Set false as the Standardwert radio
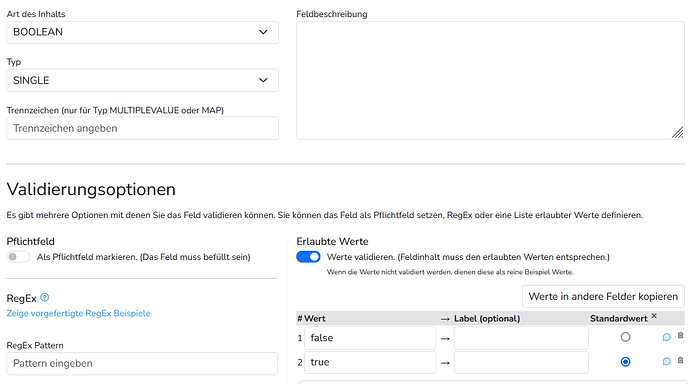 click(x=625, y=337)
